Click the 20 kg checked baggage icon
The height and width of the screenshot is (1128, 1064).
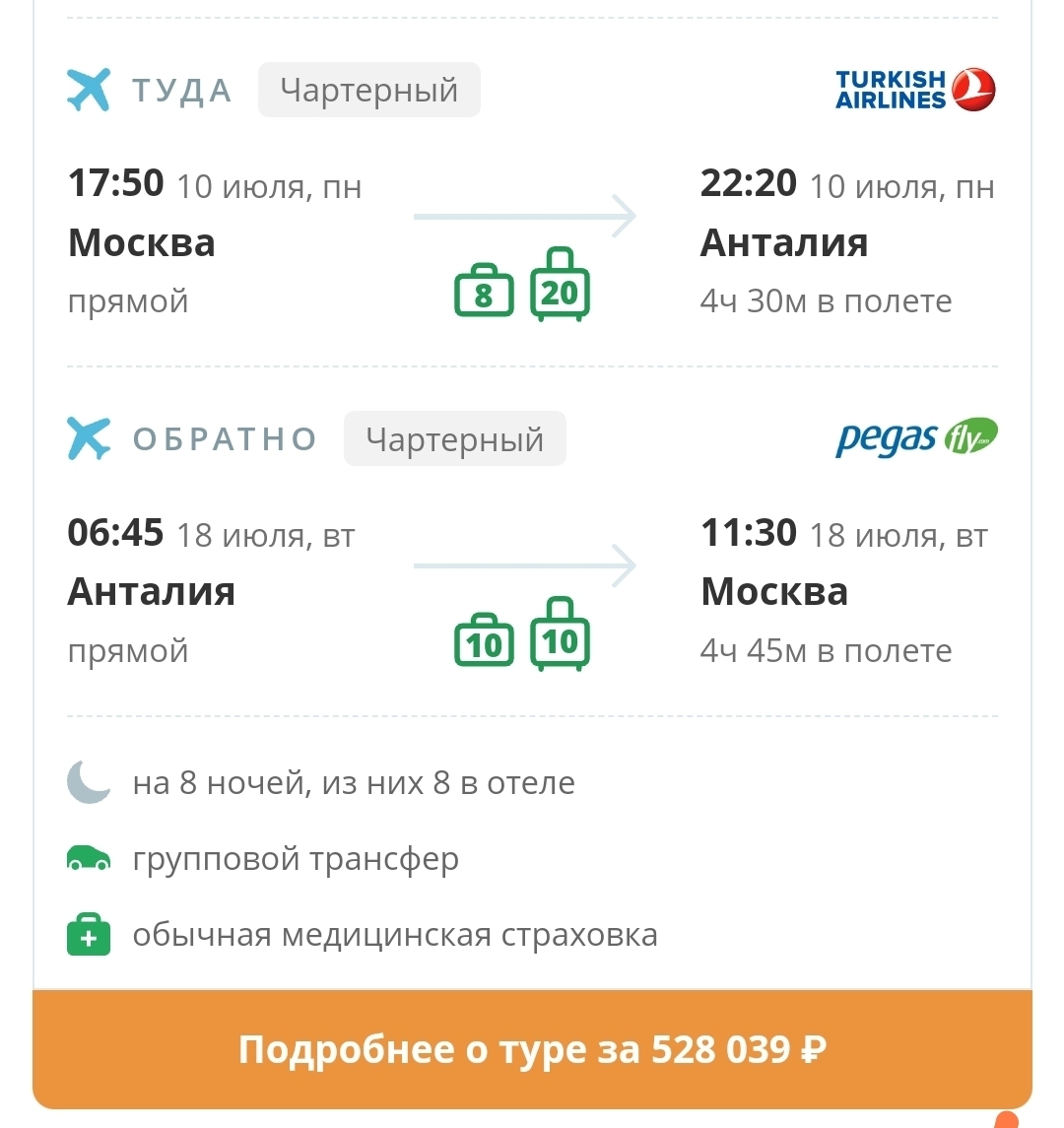click(560, 287)
